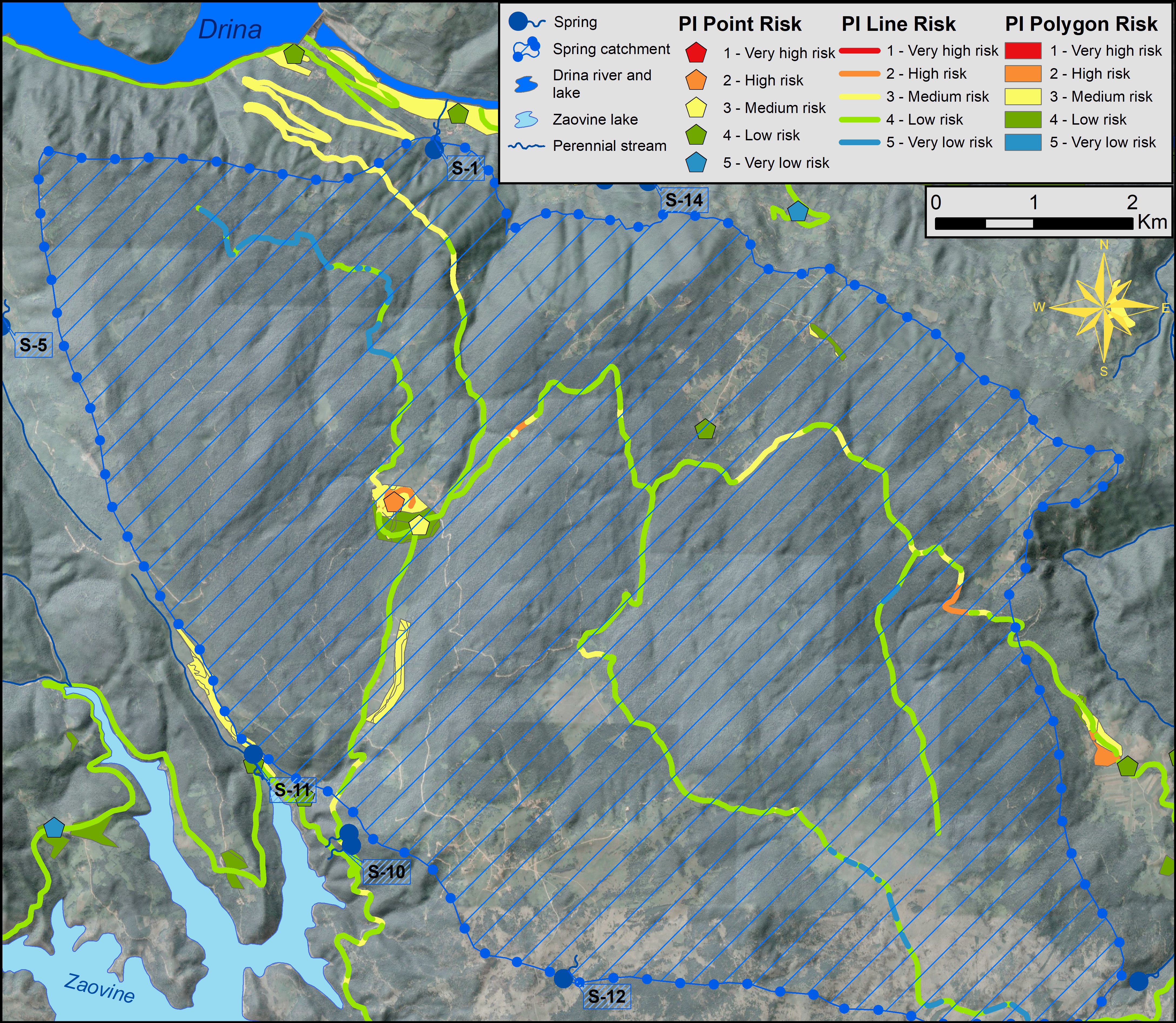Click the green Low risk polygon swatch
This screenshot has height=1023, width=1176.
[x=1023, y=119]
